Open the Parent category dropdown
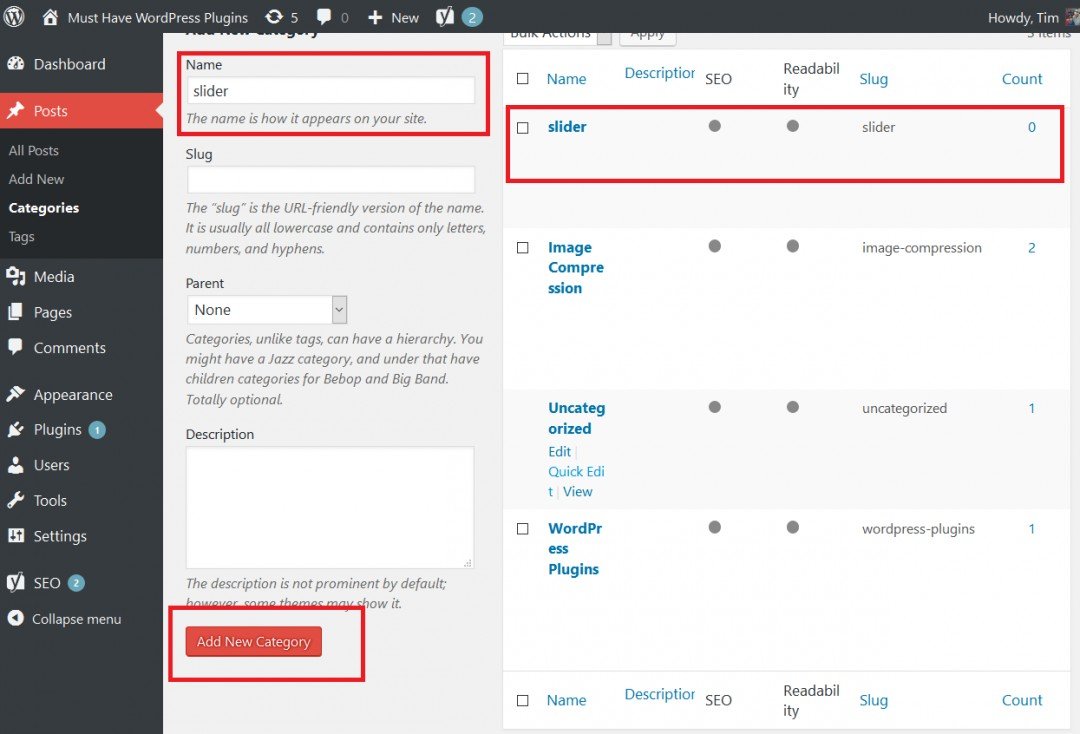The image size is (1080, 734). pyautogui.click(x=267, y=310)
